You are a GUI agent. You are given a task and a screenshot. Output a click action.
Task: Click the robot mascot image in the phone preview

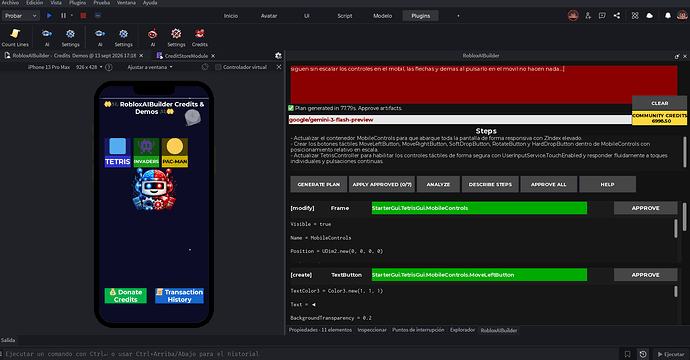point(154,189)
